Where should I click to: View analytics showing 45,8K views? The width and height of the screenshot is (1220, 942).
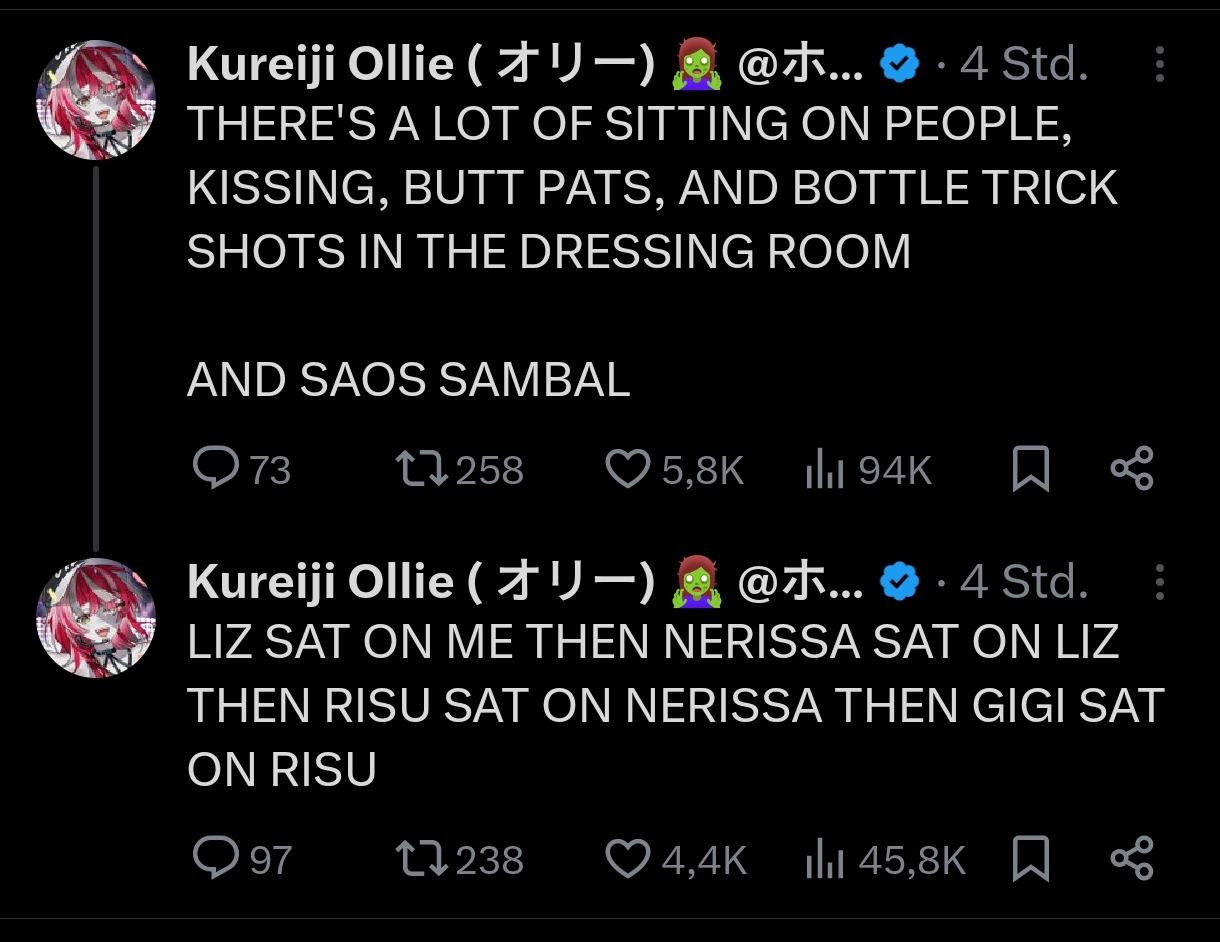point(820,859)
